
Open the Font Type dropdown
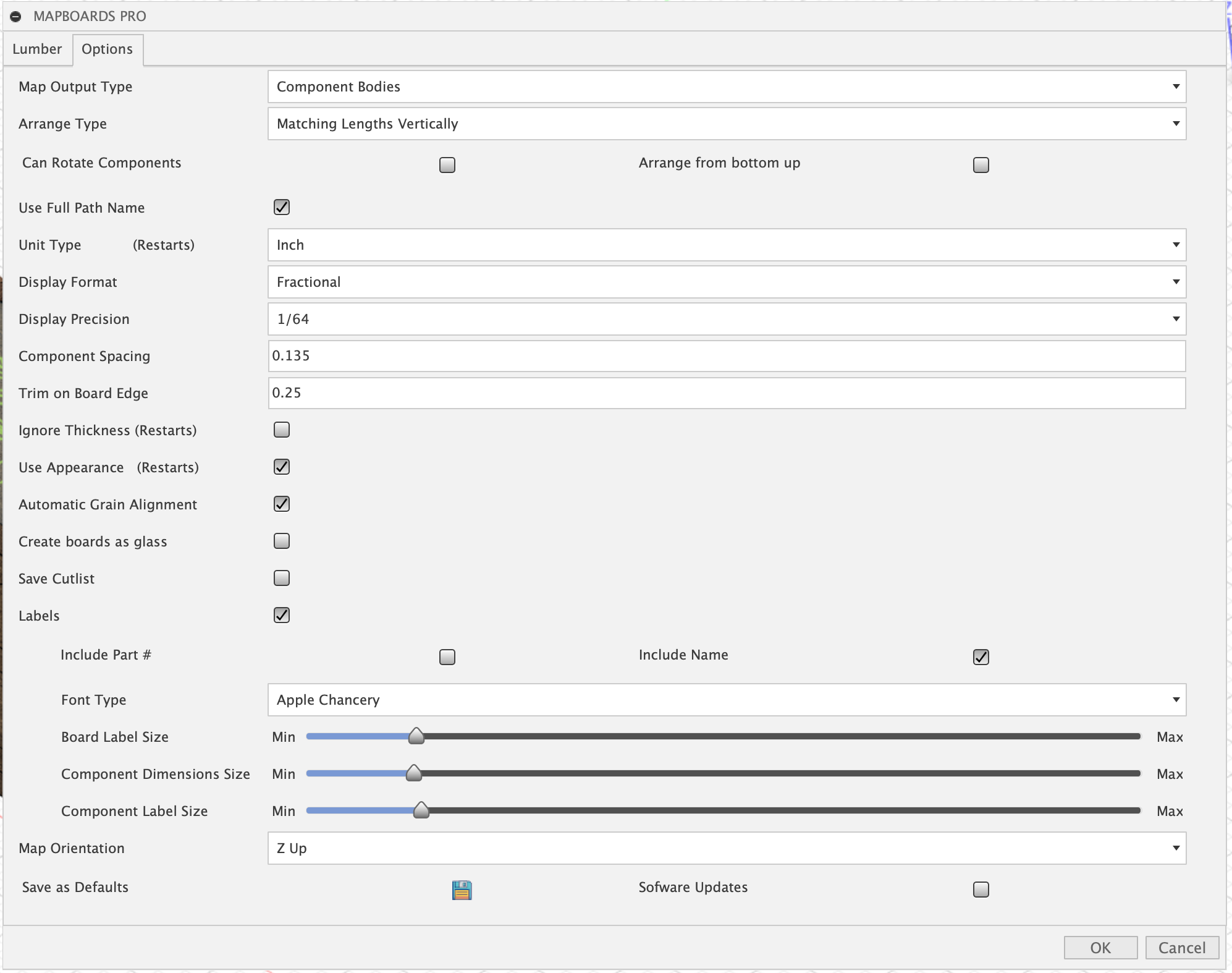[727, 700]
